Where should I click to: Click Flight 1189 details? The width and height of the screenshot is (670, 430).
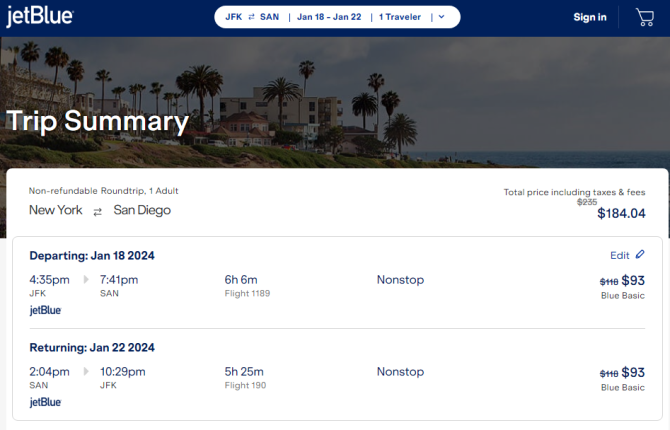point(247,293)
